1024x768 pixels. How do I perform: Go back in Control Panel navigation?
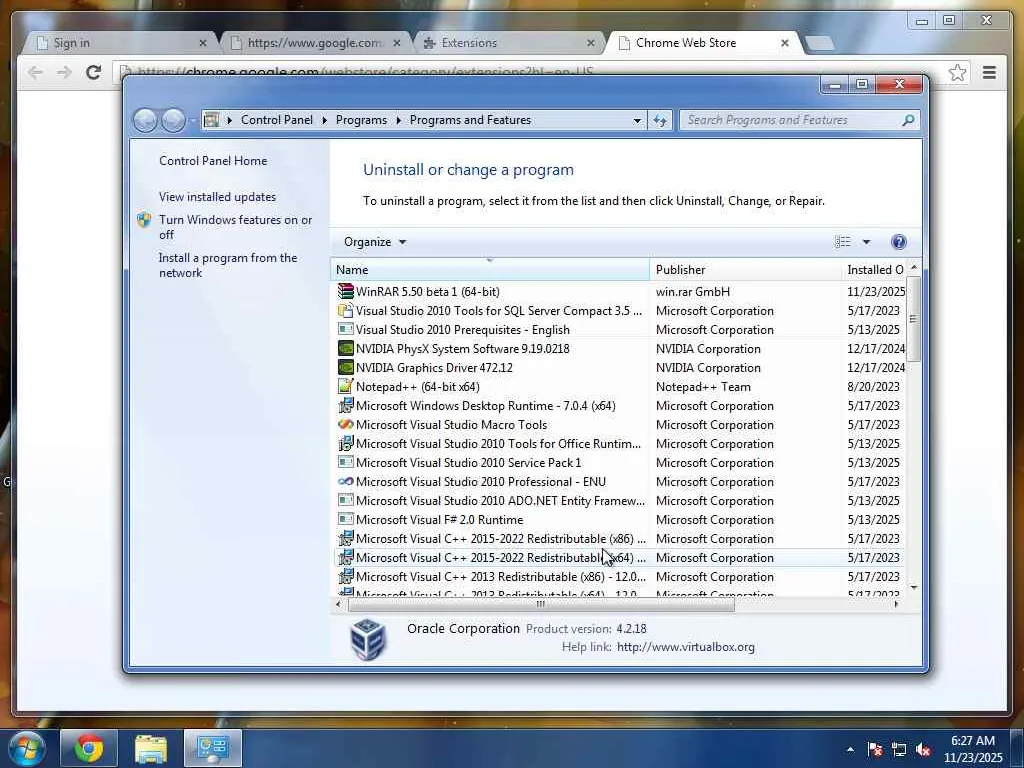pos(146,120)
